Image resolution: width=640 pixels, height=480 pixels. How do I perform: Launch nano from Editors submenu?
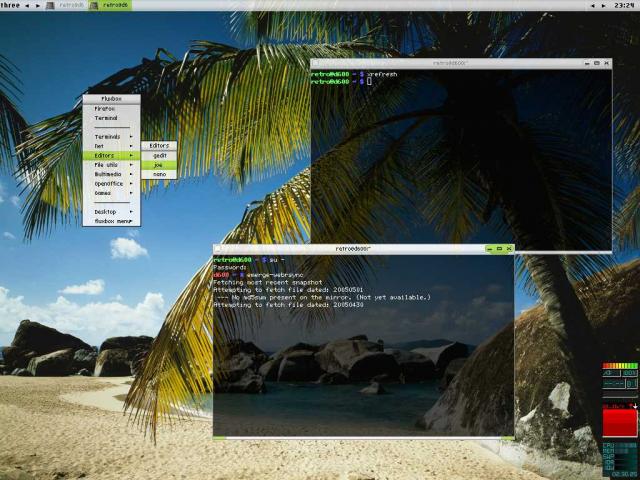[x=159, y=174]
